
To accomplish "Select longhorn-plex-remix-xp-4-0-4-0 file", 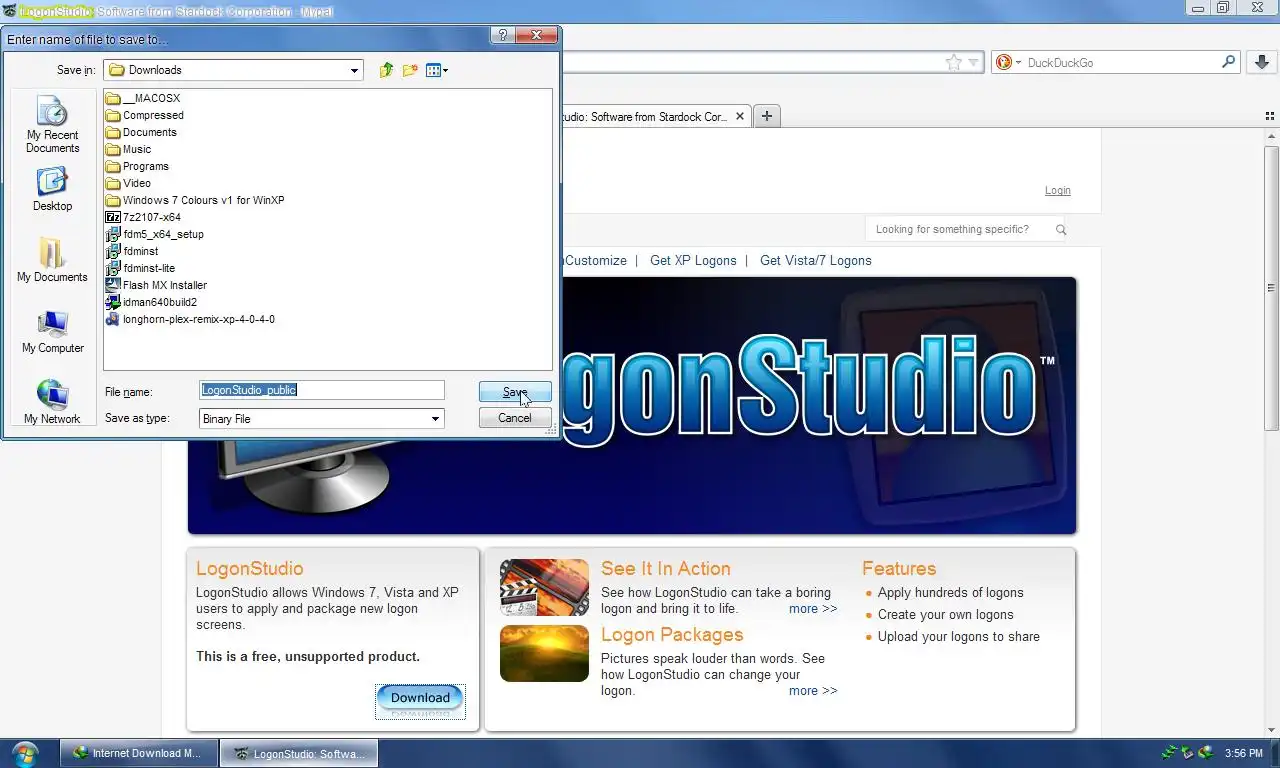I will pos(190,319).
